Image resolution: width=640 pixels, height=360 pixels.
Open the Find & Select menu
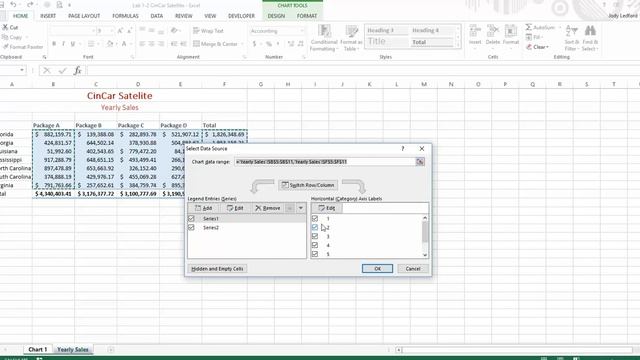[590, 38]
